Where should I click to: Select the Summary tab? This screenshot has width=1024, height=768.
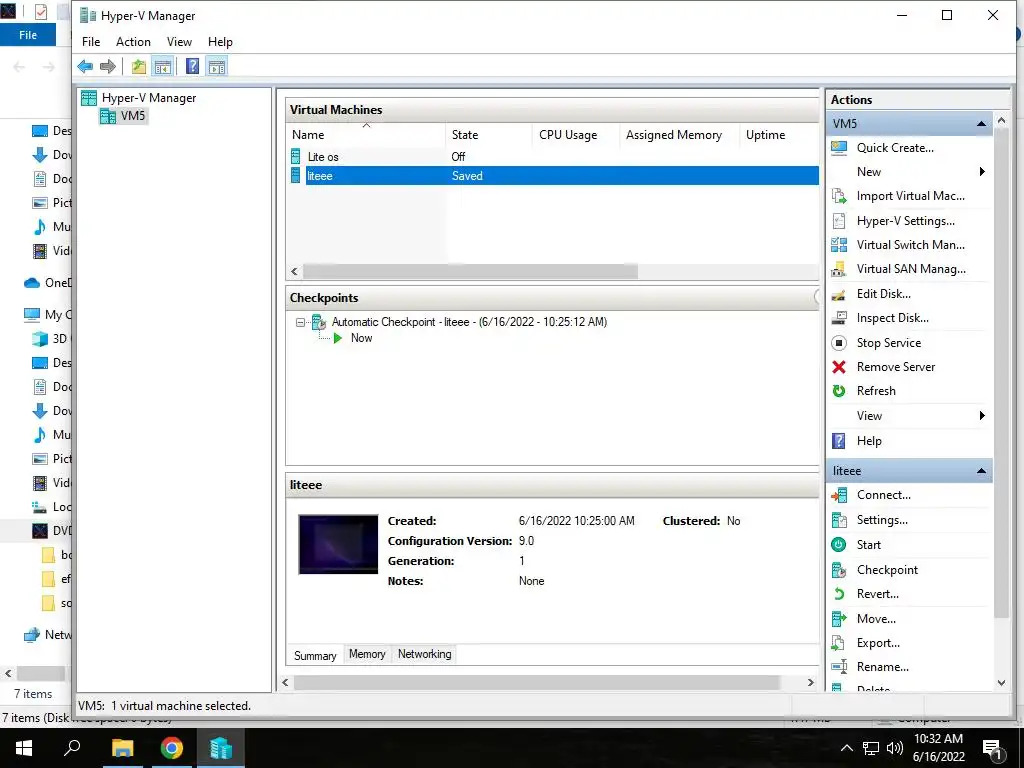point(315,656)
